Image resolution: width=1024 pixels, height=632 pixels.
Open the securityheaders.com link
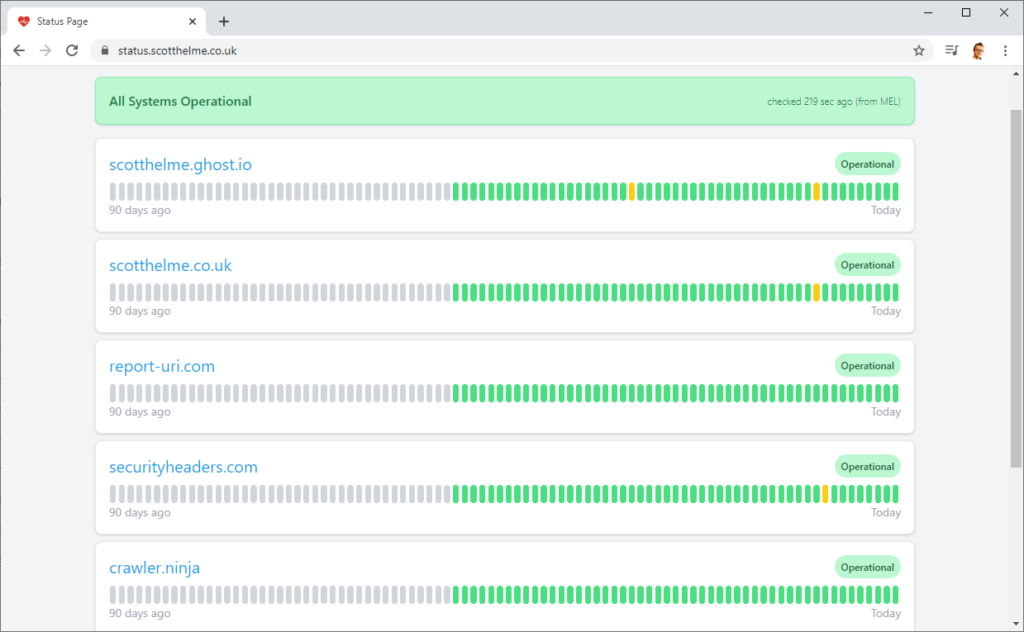183,467
